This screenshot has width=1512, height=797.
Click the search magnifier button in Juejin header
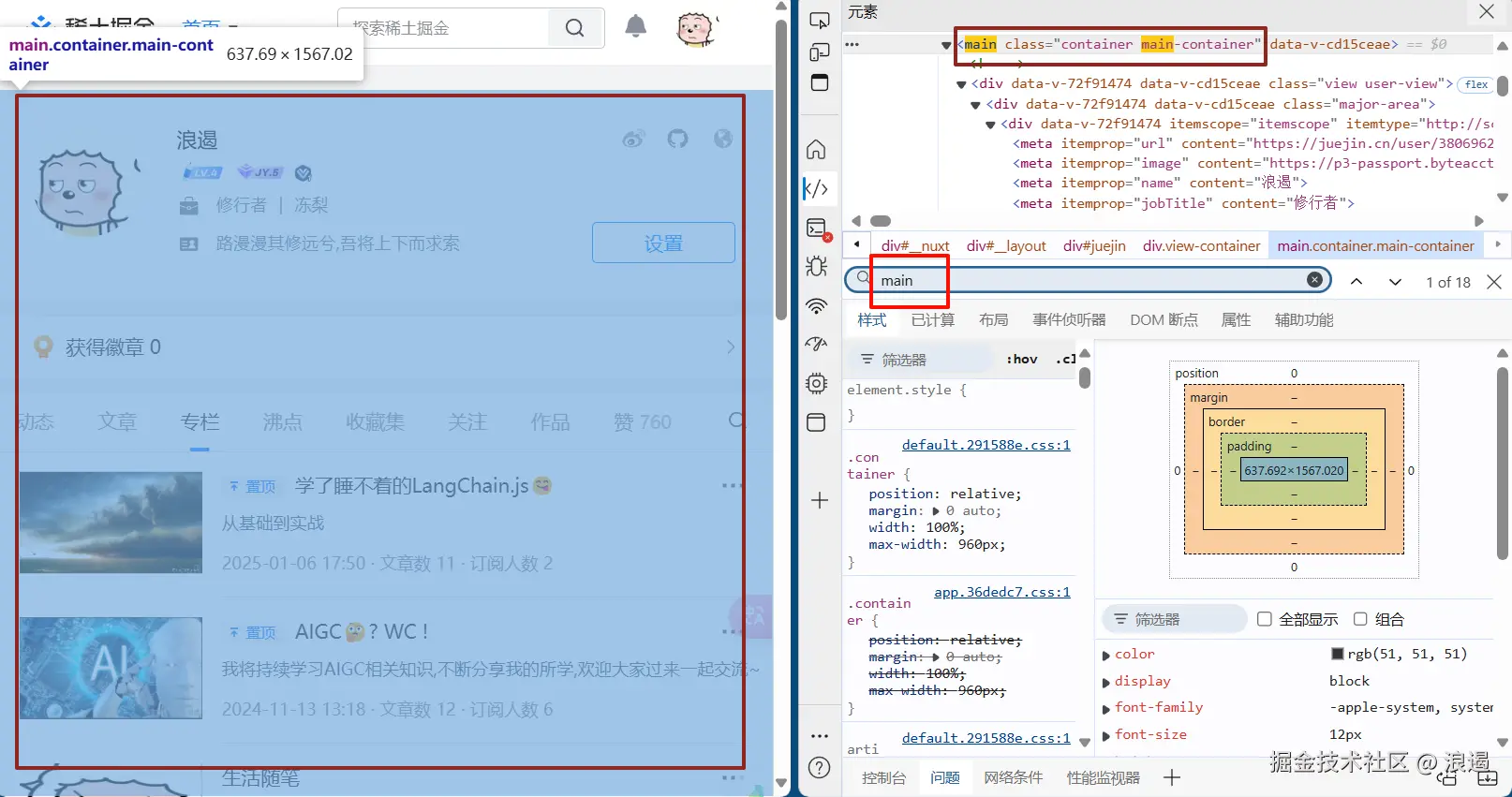[575, 28]
